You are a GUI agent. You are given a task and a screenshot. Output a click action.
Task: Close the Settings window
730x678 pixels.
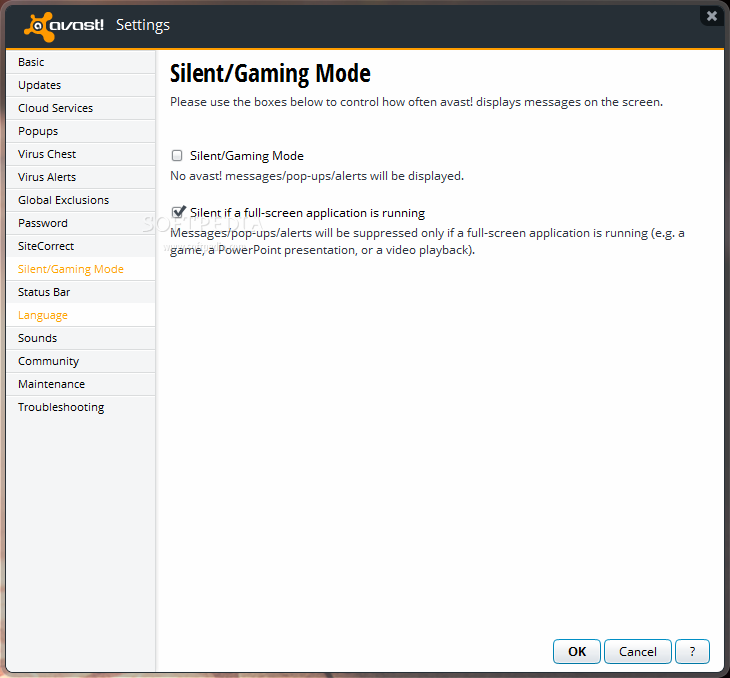pyautogui.click(x=712, y=16)
